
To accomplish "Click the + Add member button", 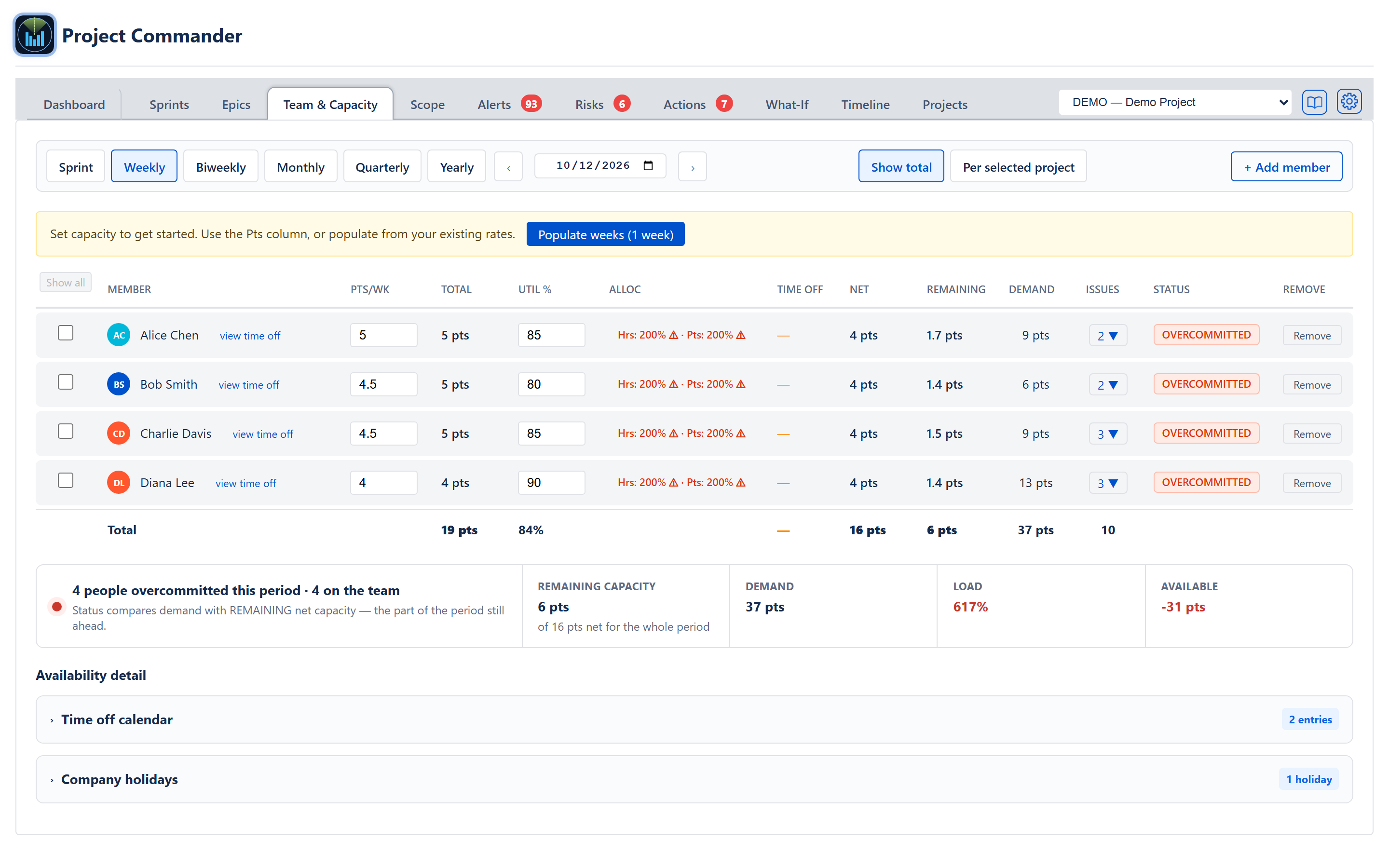I will (x=1286, y=167).
